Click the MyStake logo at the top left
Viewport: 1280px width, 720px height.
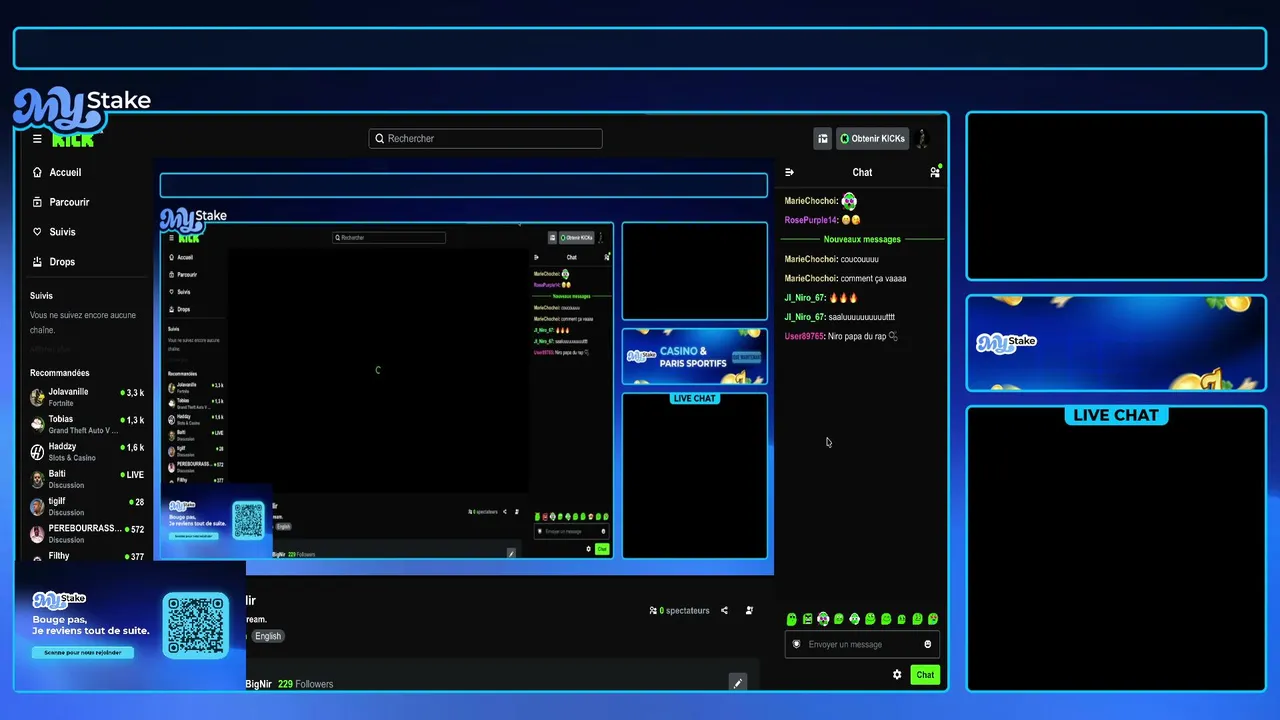click(82, 108)
